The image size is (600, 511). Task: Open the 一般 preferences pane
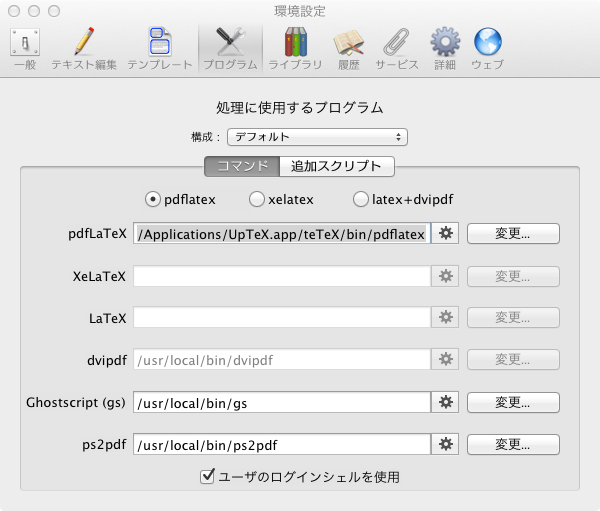[24, 48]
